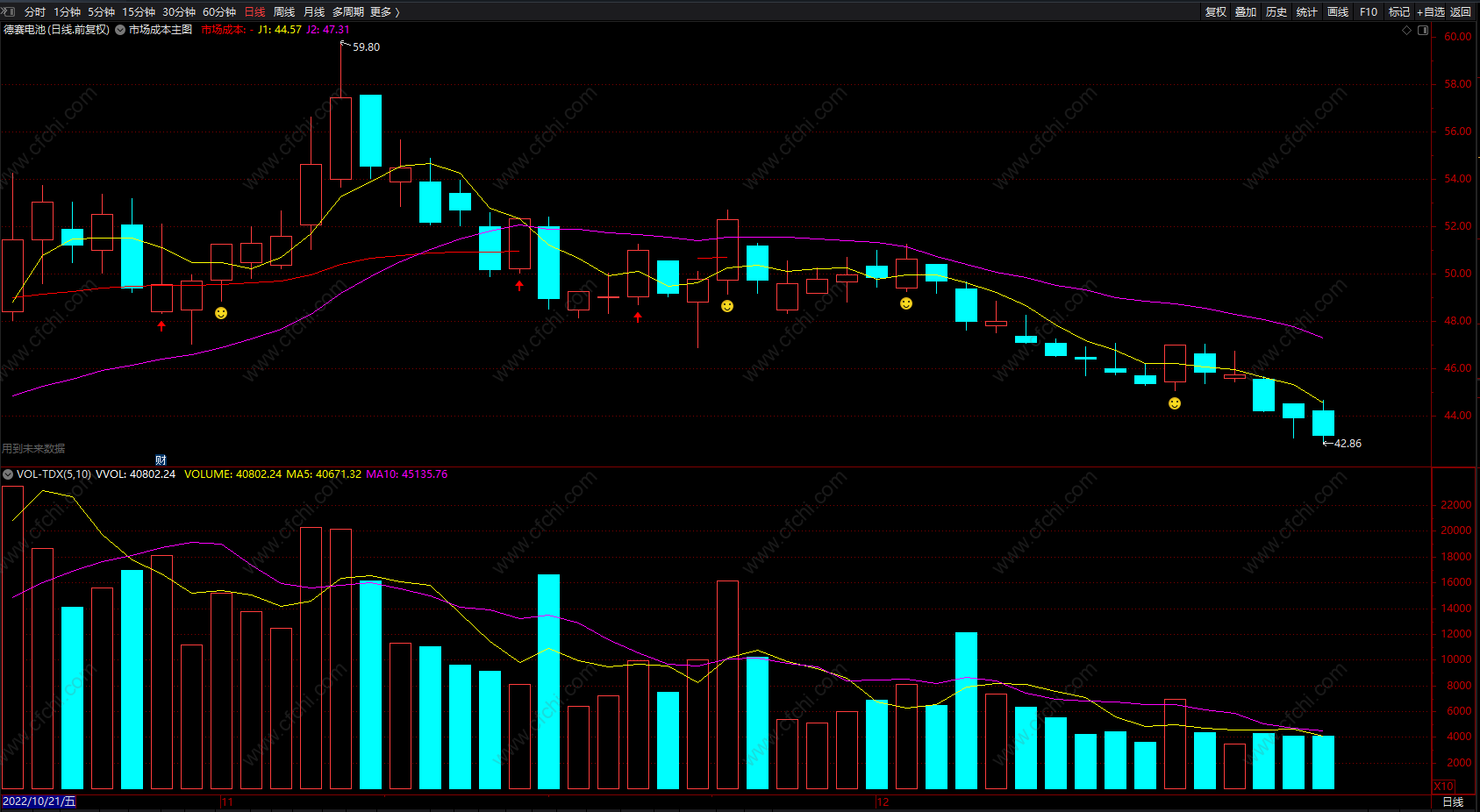Image resolution: width=1480 pixels, height=812 pixels.
Task: Click the diamond icon near the price axis
Action: click(1407, 30)
